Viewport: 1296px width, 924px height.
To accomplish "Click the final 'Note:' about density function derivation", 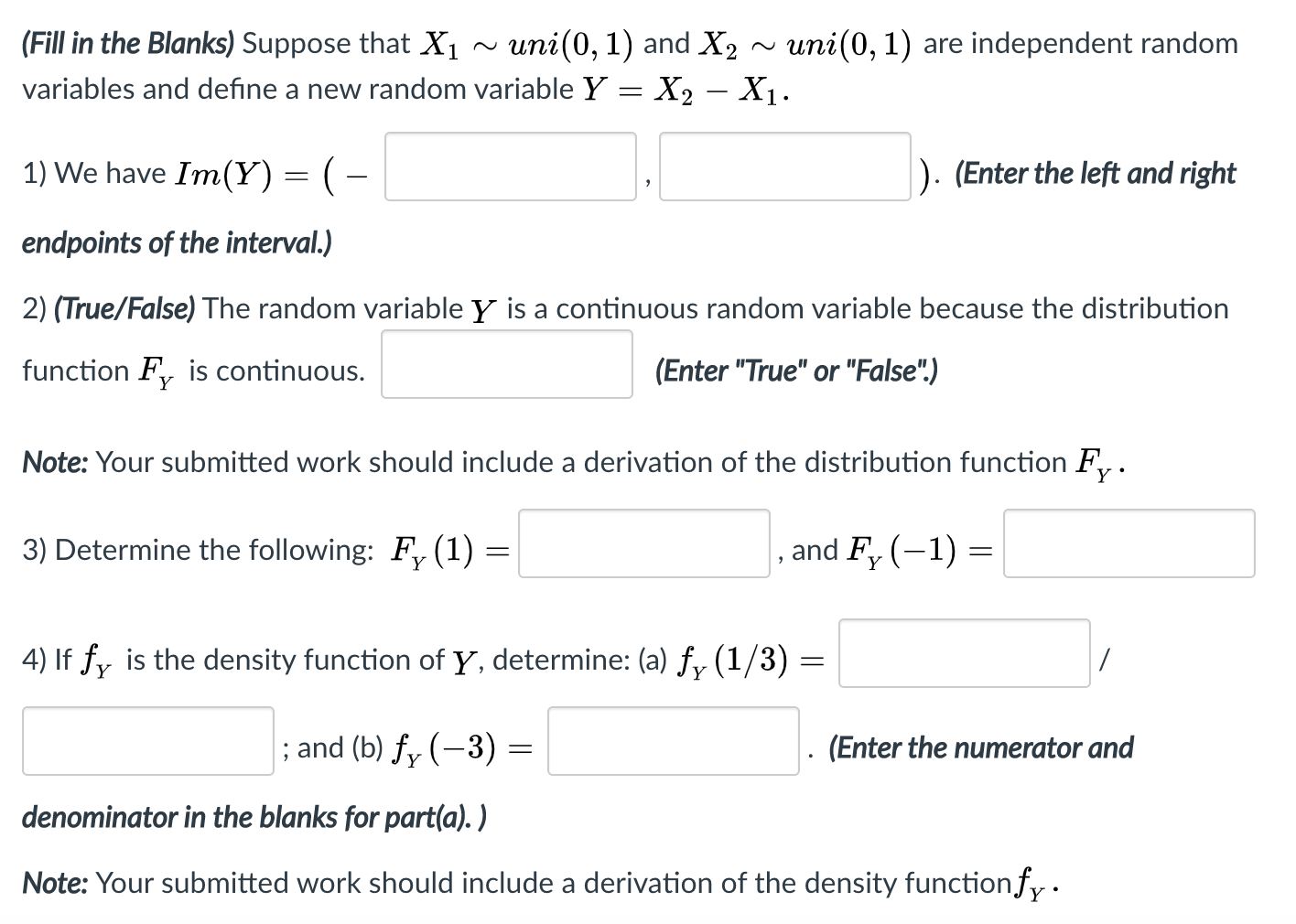I will (x=52, y=882).
